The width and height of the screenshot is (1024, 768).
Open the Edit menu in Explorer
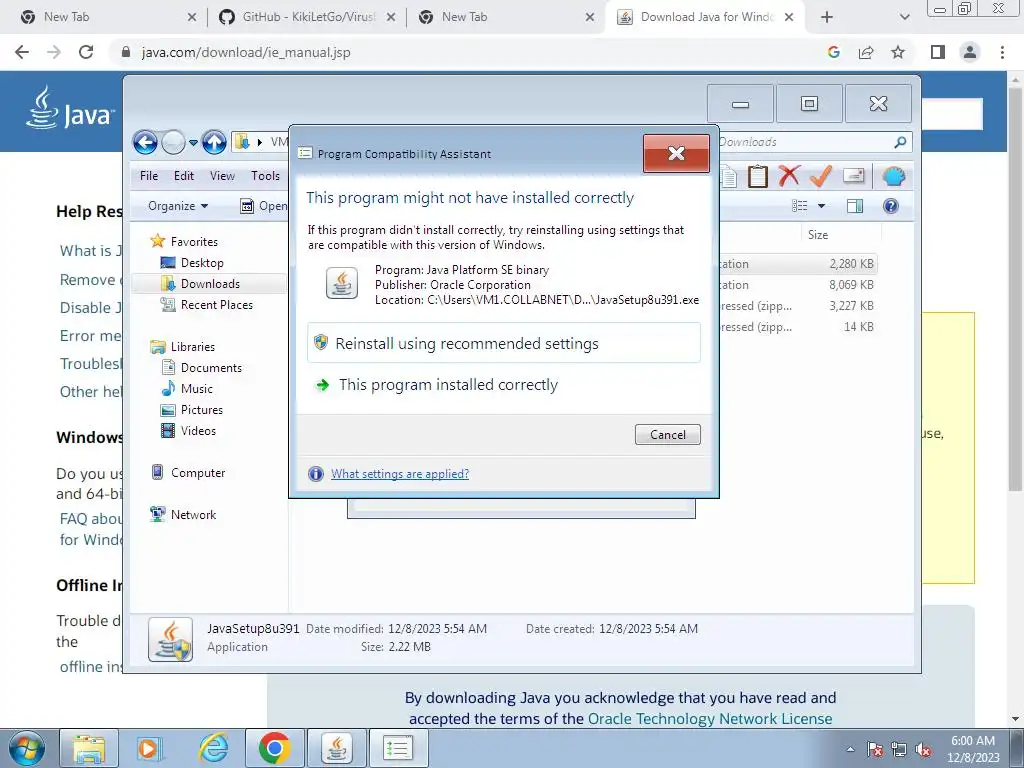tap(184, 176)
